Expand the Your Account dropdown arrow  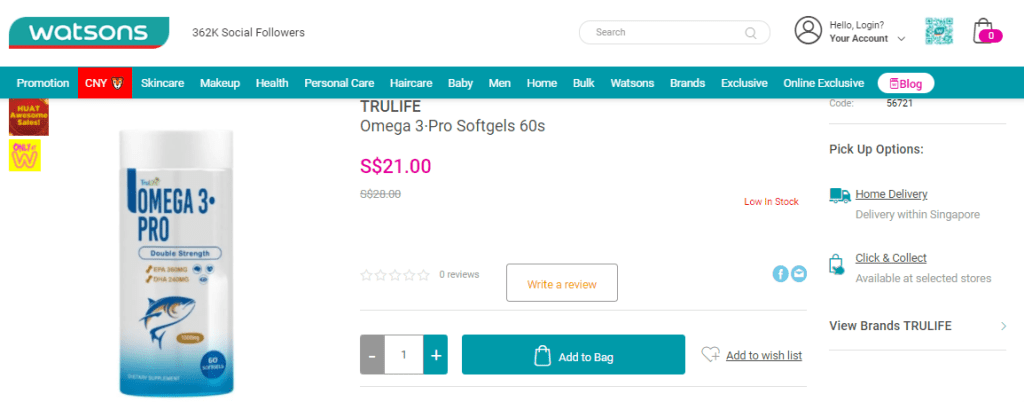coord(901,39)
